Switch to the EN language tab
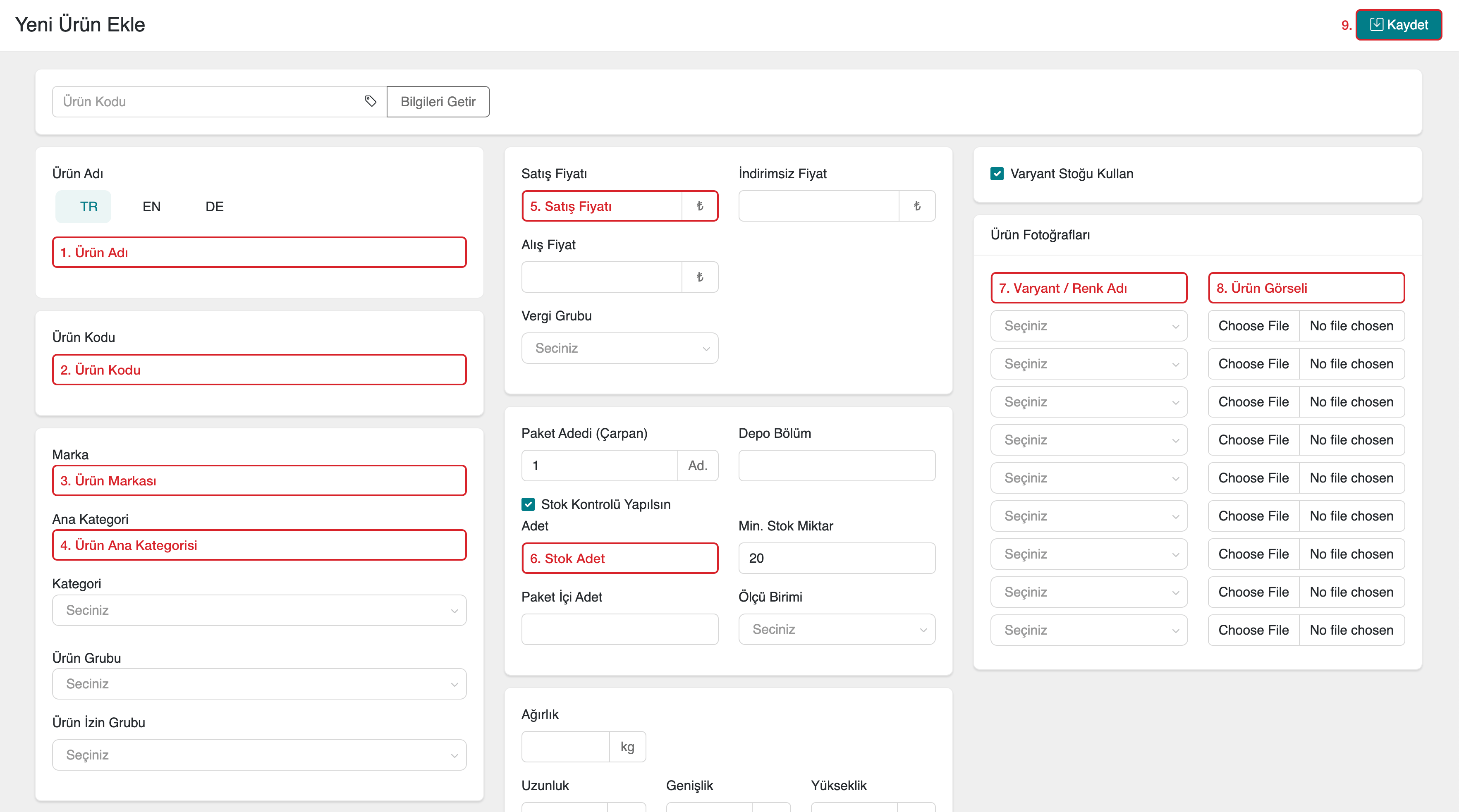The height and width of the screenshot is (812, 1459). (x=151, y=207)
